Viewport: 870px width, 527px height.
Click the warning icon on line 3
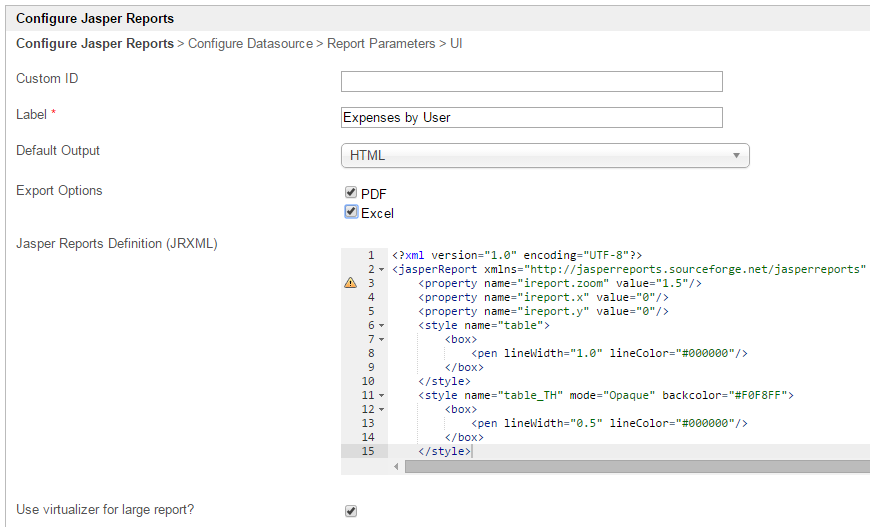(x=350, y=283)
